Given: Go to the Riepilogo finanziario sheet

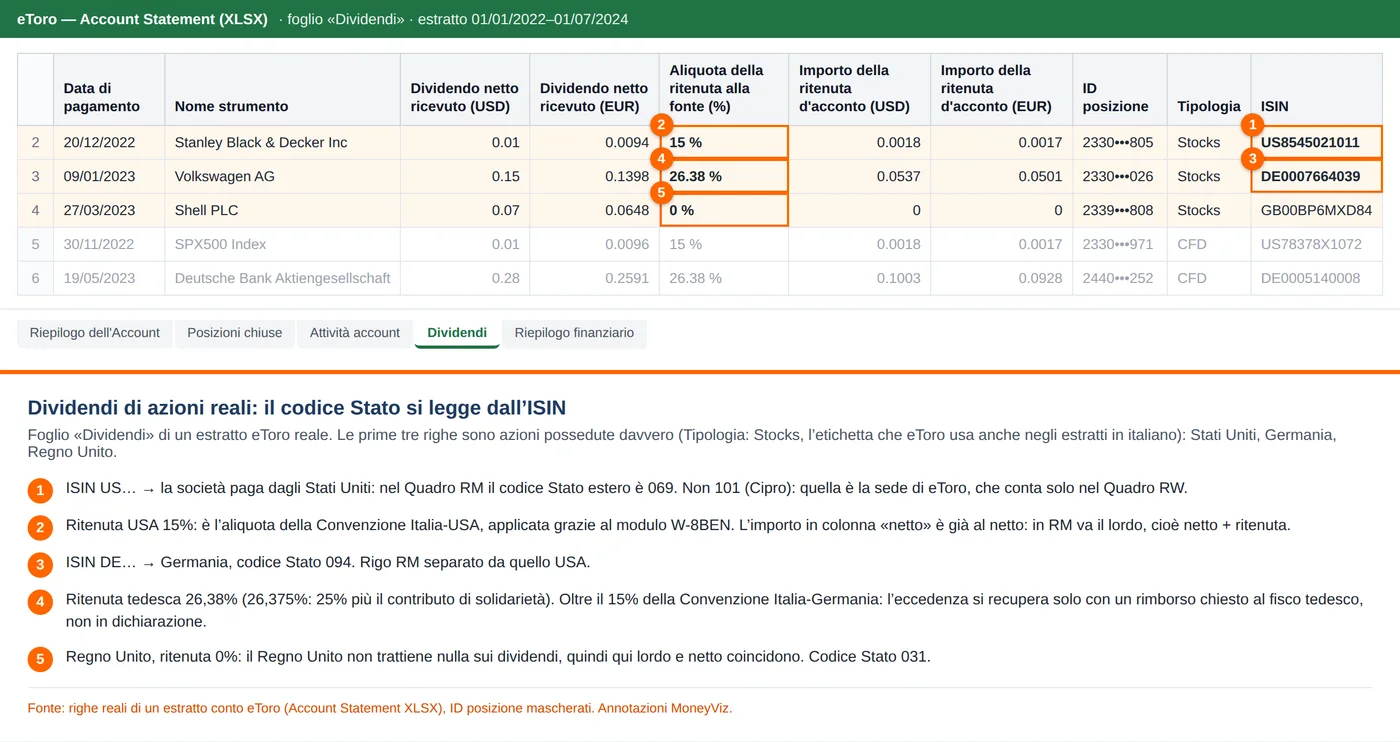Looking at the screenshot, I should tap(574, 333).
